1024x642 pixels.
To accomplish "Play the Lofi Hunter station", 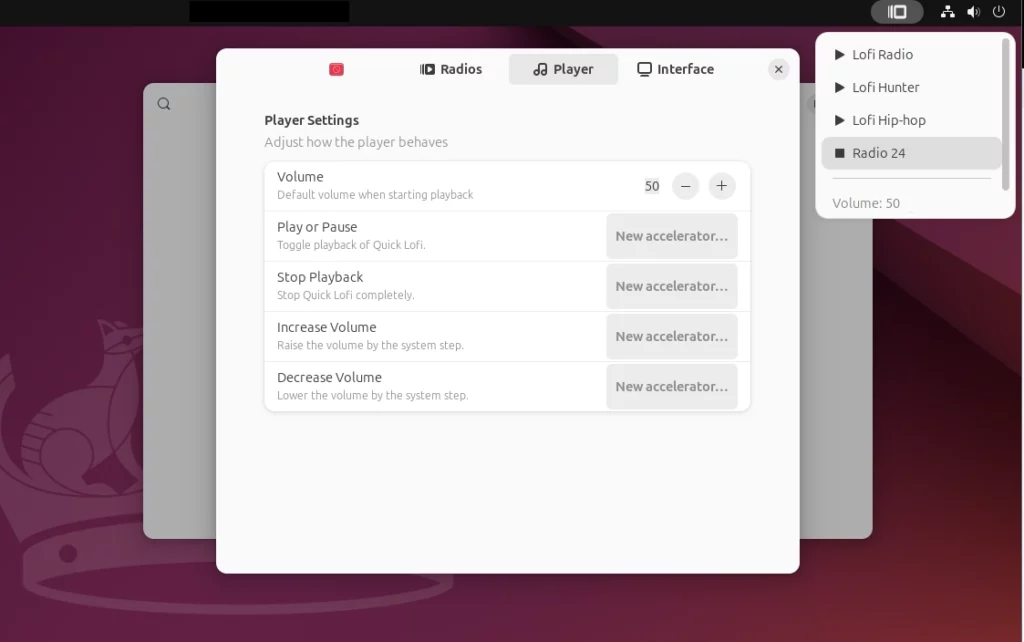I will [885, 88].
